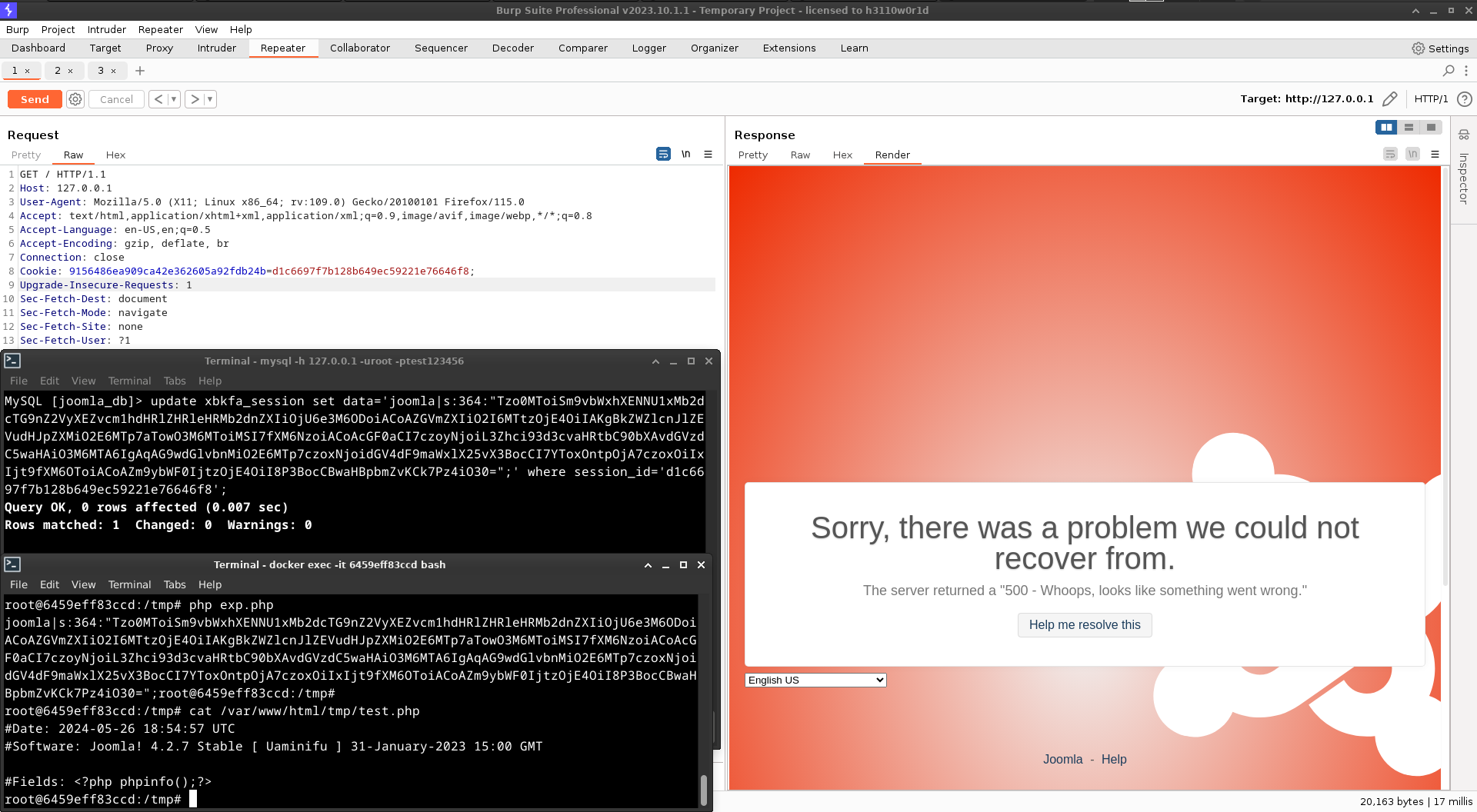This screenshot has height=812, width=1477.
Task: Toggle request word wrap icon
Action: (663, 155)
